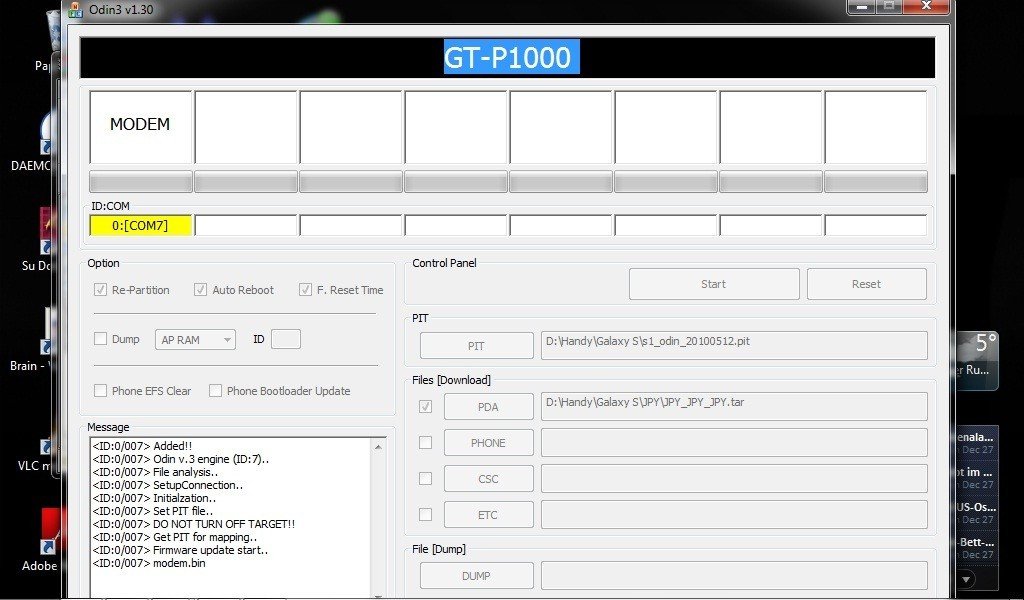Click the DUMP file path field

pos(734,575)
